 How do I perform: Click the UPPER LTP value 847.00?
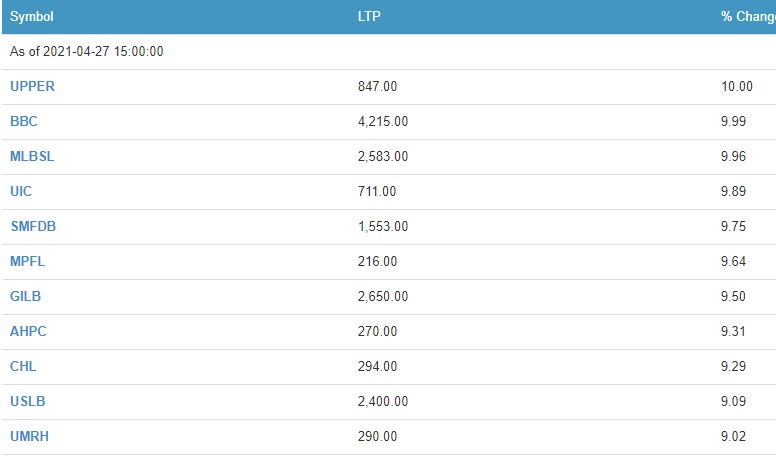(377, 87)
